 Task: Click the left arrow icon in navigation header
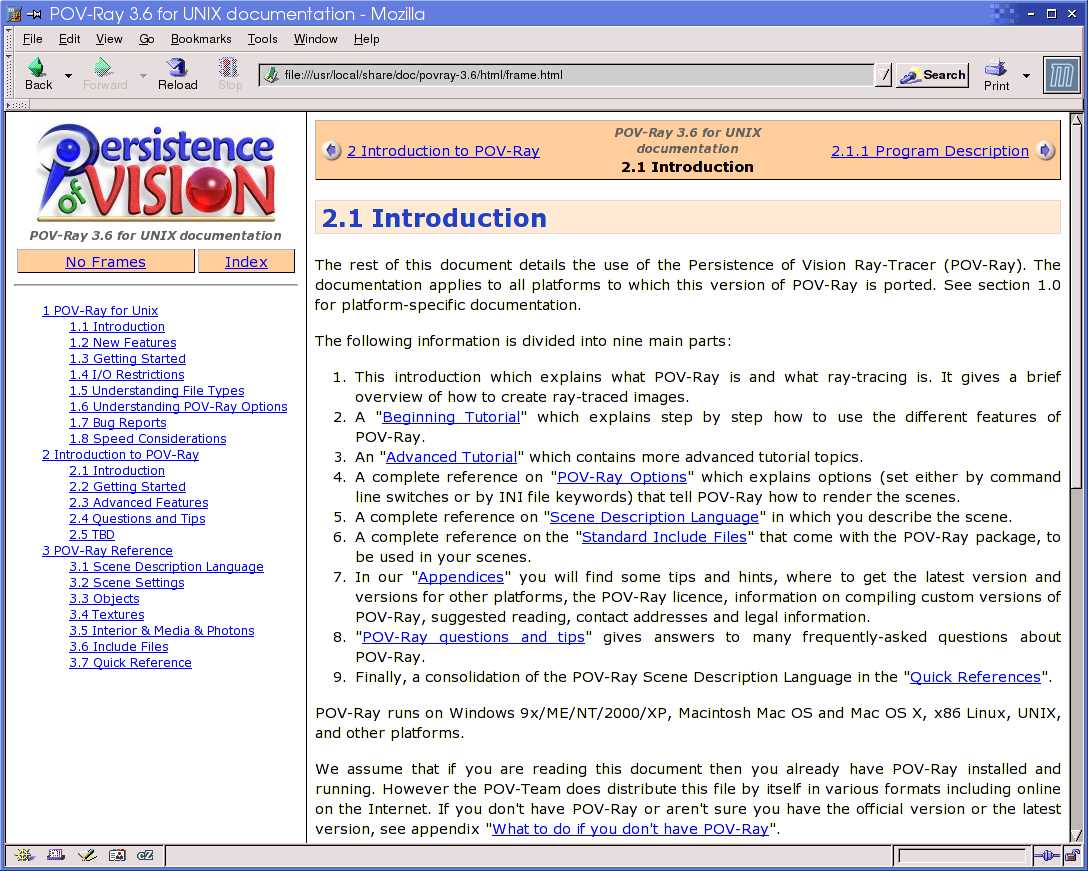(x=332, y=151)
